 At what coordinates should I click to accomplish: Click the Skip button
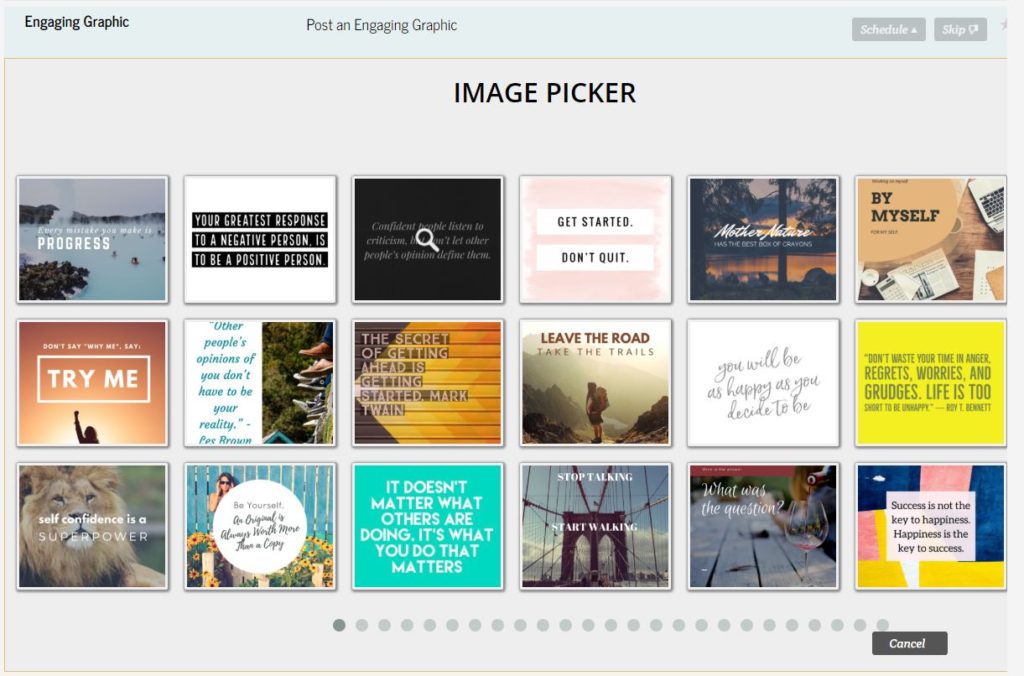(x=960, y=29)
